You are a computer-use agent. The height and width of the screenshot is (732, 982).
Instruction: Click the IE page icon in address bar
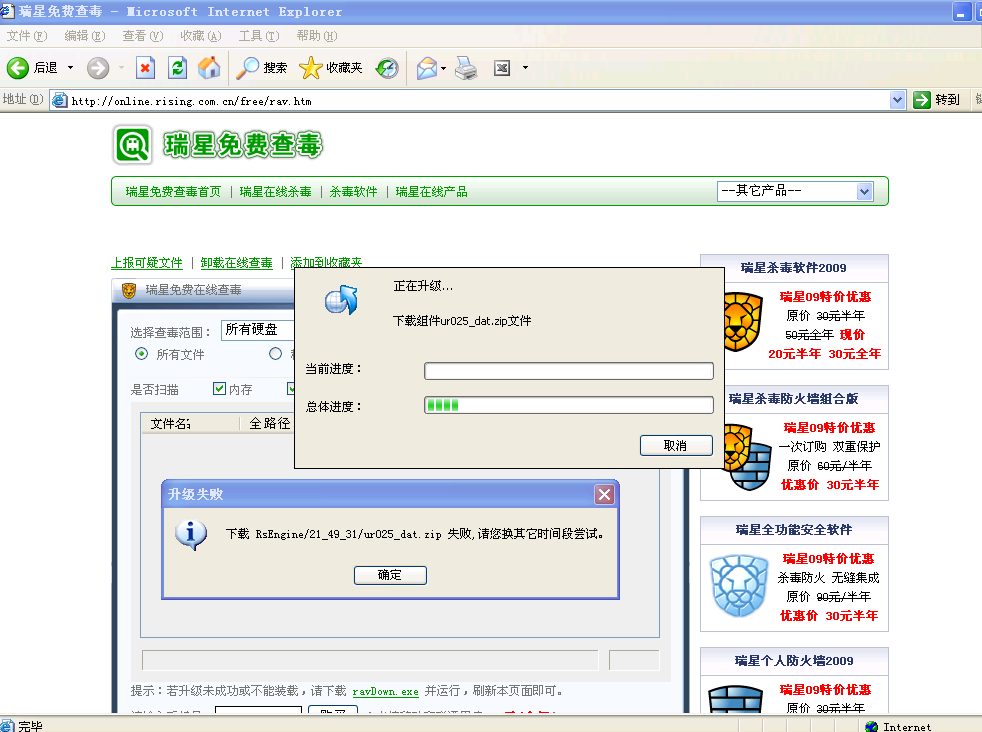(x=59, y=100)
